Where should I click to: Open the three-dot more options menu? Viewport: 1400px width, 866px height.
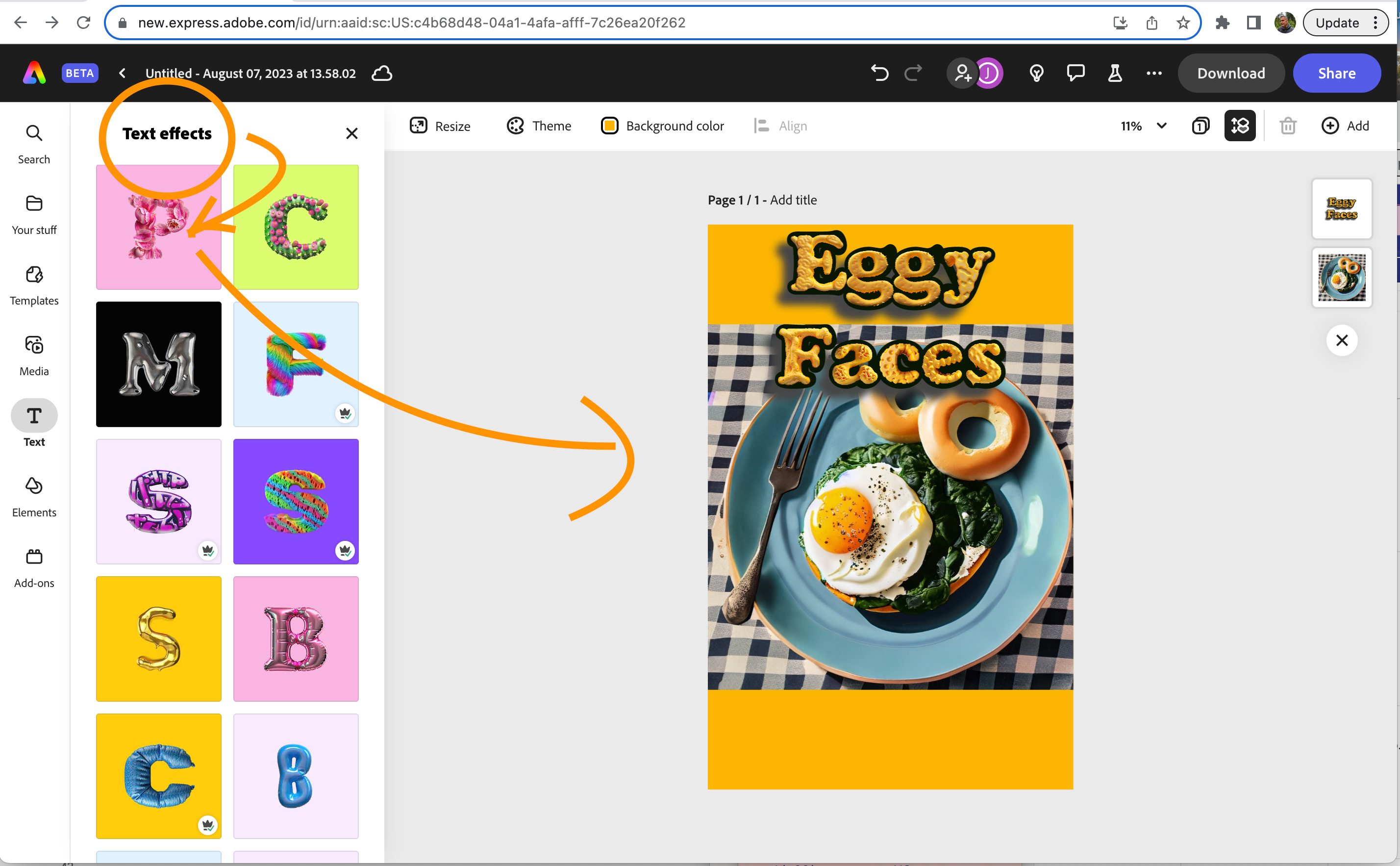(1154, 74)
